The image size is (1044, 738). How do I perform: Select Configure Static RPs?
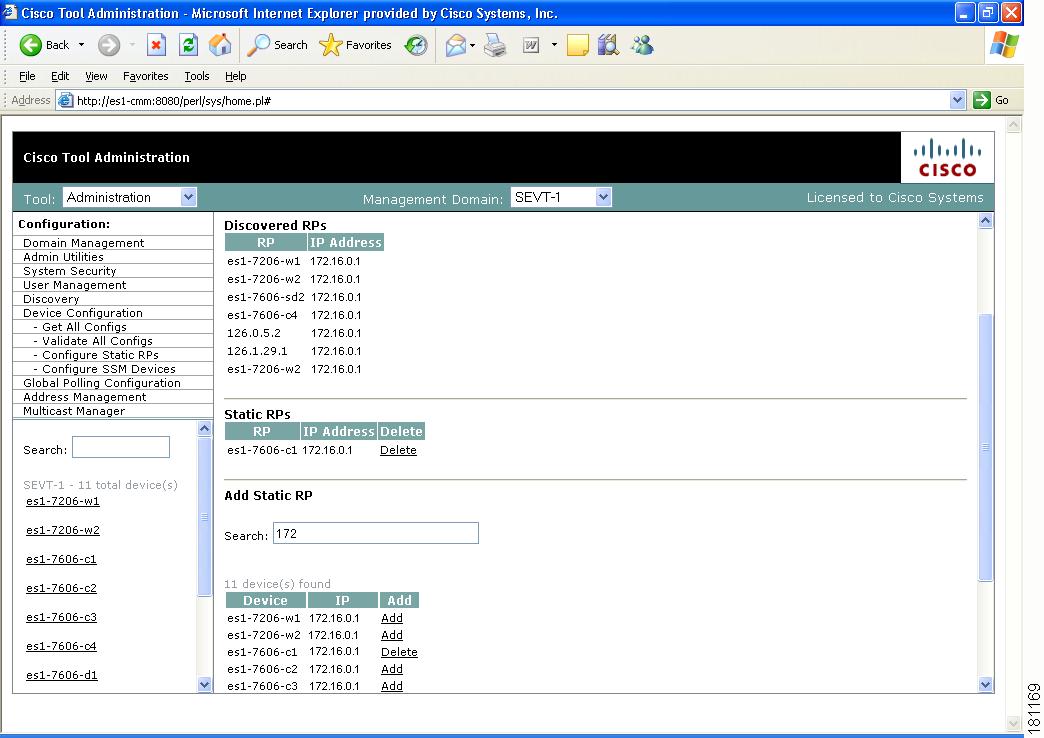(100, 355)
